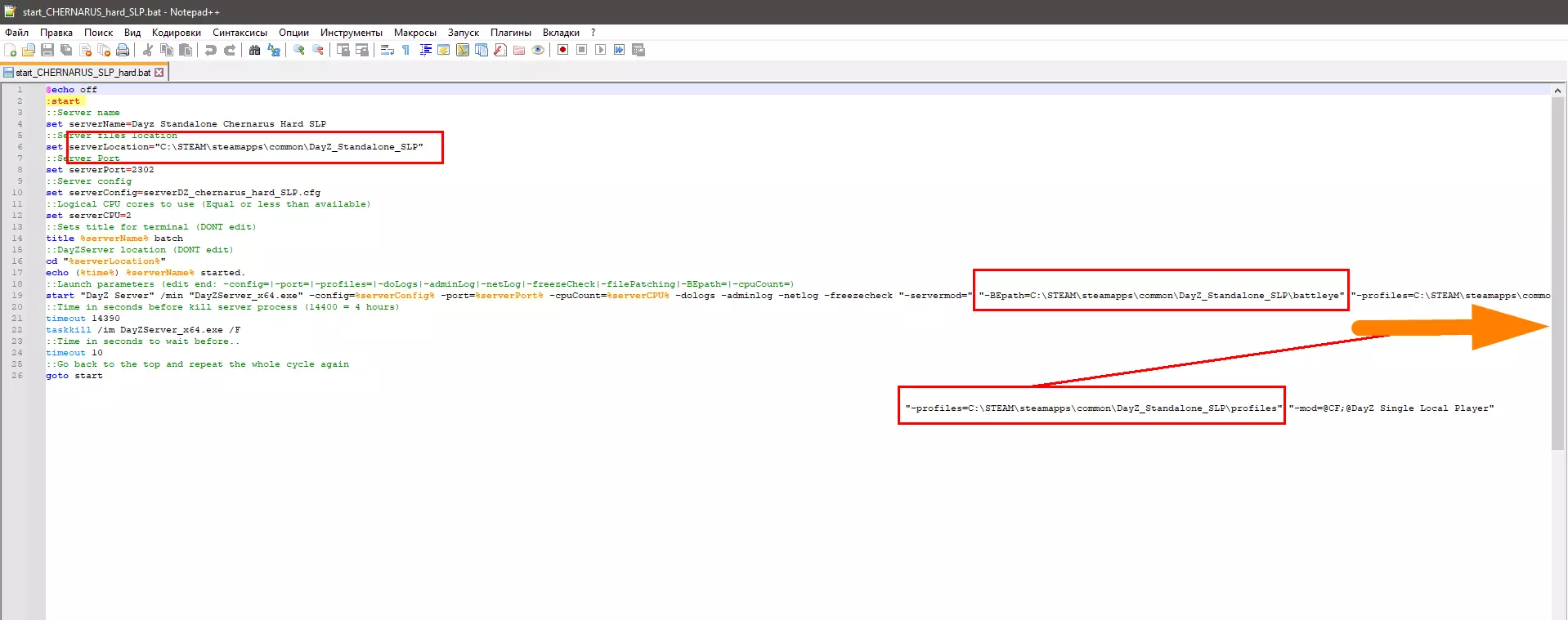The height and width of the screenshot is (620, 1568).
Task: Open Folder as Workspace panel
Action: point(519,50)
